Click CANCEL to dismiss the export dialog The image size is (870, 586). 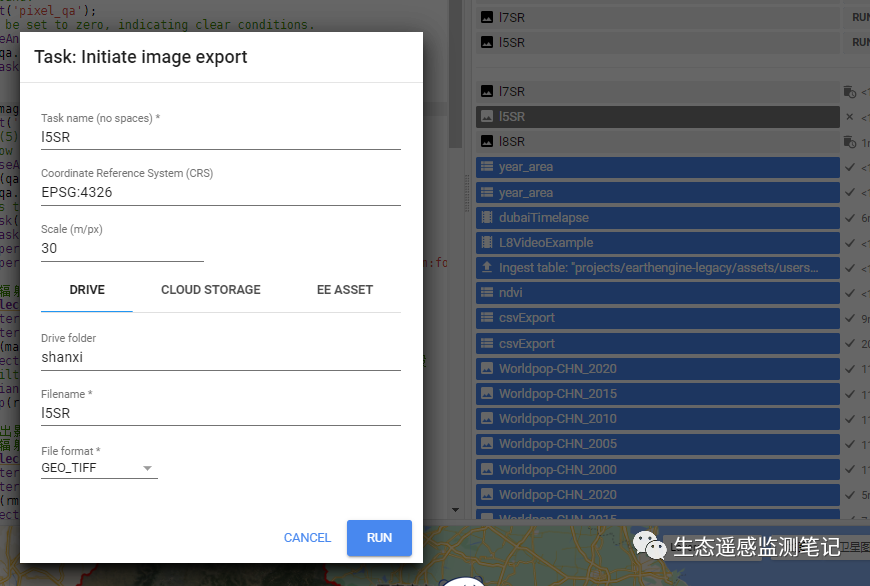(307, 538)
